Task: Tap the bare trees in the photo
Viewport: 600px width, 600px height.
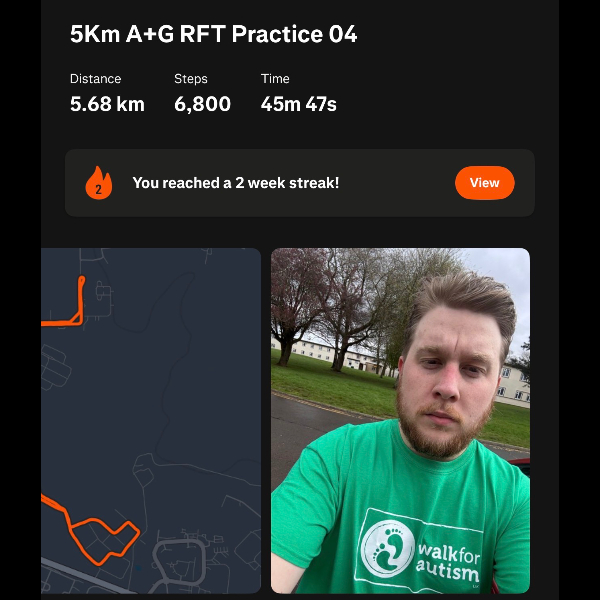Action: (337, 306)
